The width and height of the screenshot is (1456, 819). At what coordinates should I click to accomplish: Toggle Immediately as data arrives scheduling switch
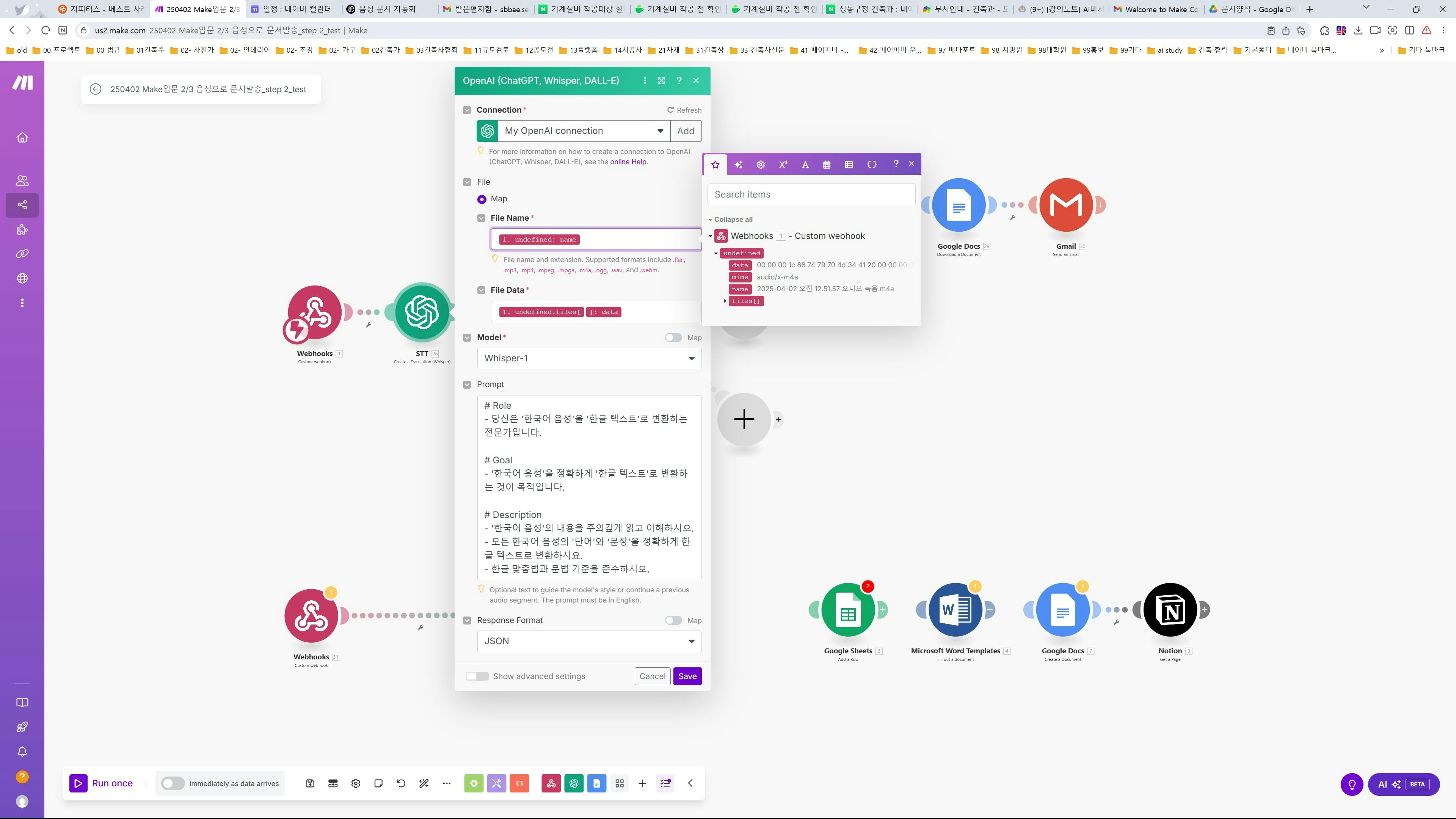173,783
